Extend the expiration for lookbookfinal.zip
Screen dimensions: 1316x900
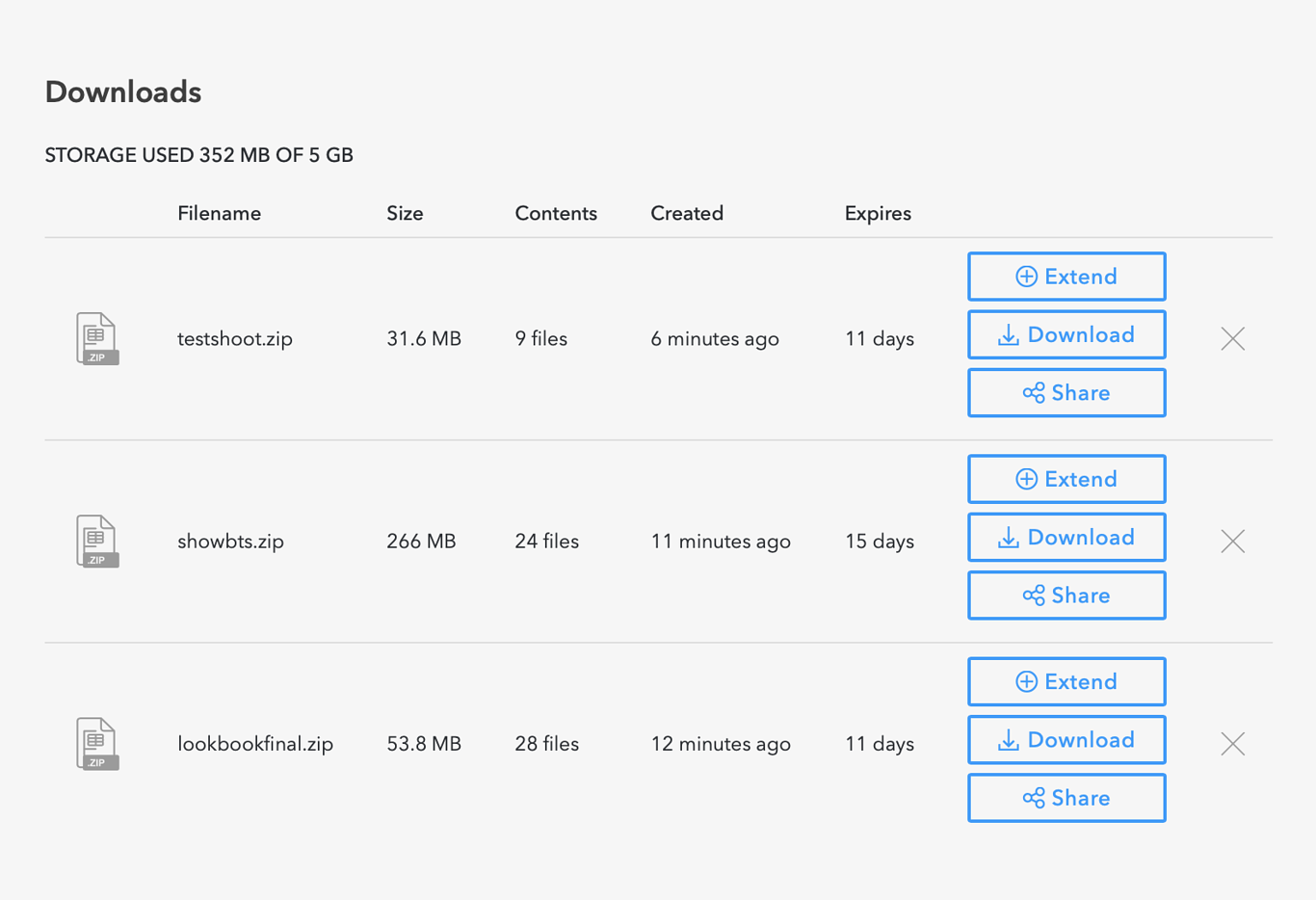pos(1066,681)
